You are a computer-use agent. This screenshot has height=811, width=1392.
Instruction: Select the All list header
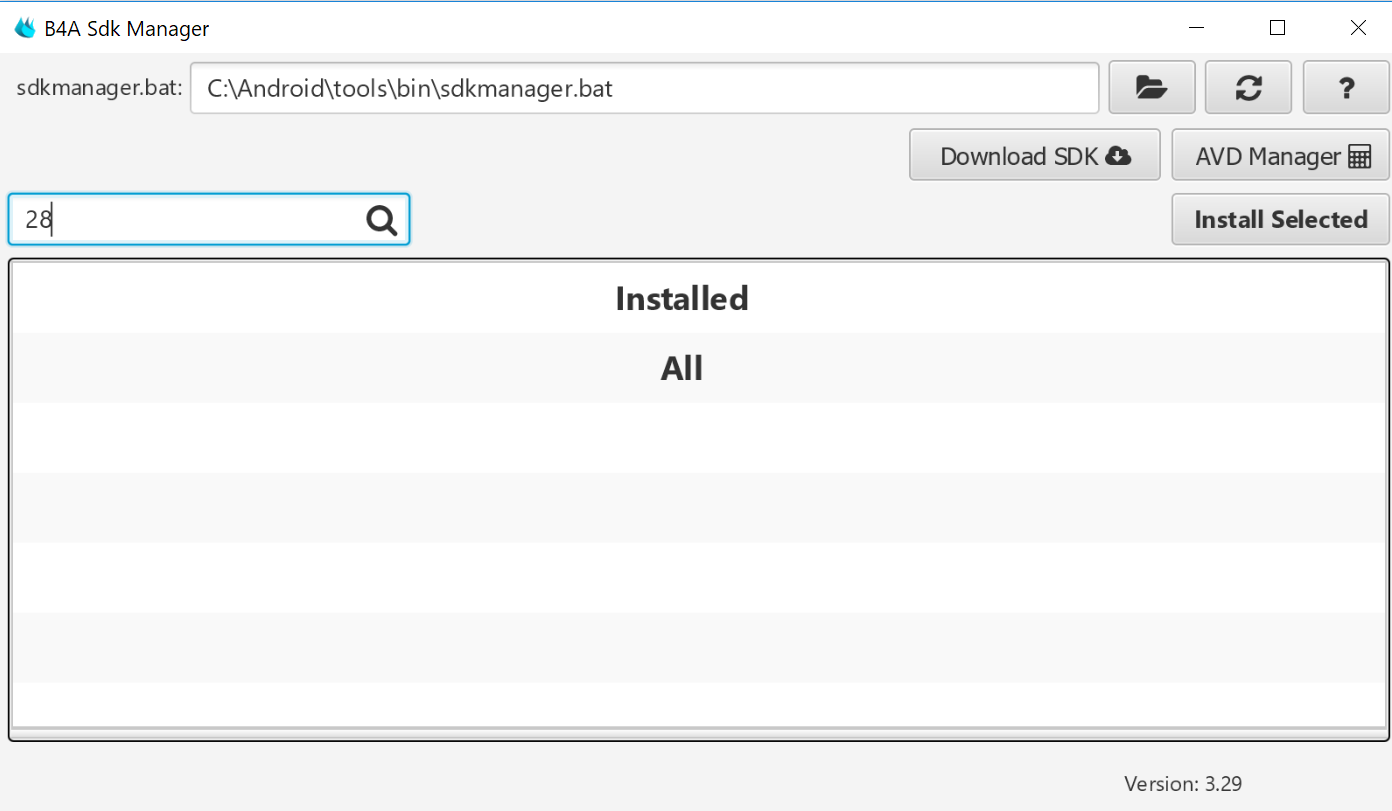tap(682, 368)
